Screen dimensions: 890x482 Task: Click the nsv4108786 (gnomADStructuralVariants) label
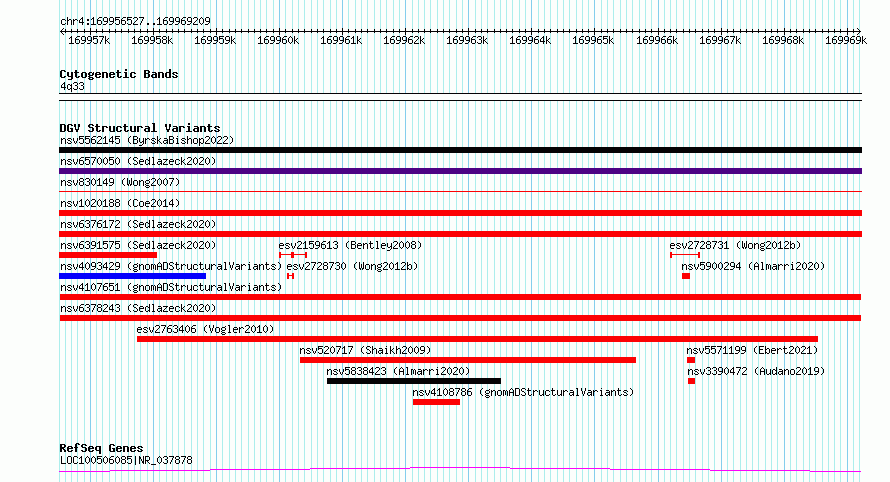click(x=523, y=392)
